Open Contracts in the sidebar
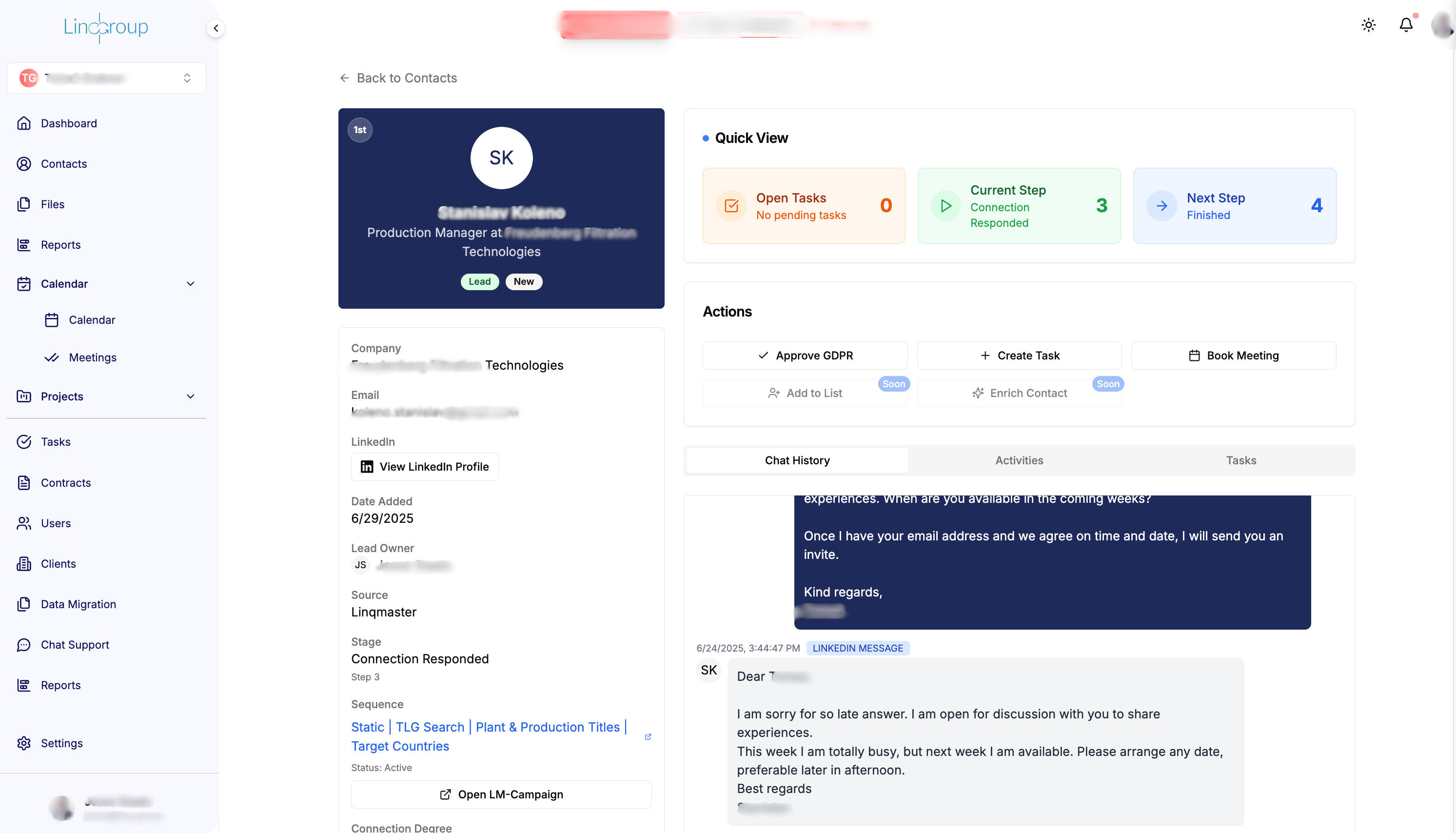1456x833 pixels. [x=65, y=482]
